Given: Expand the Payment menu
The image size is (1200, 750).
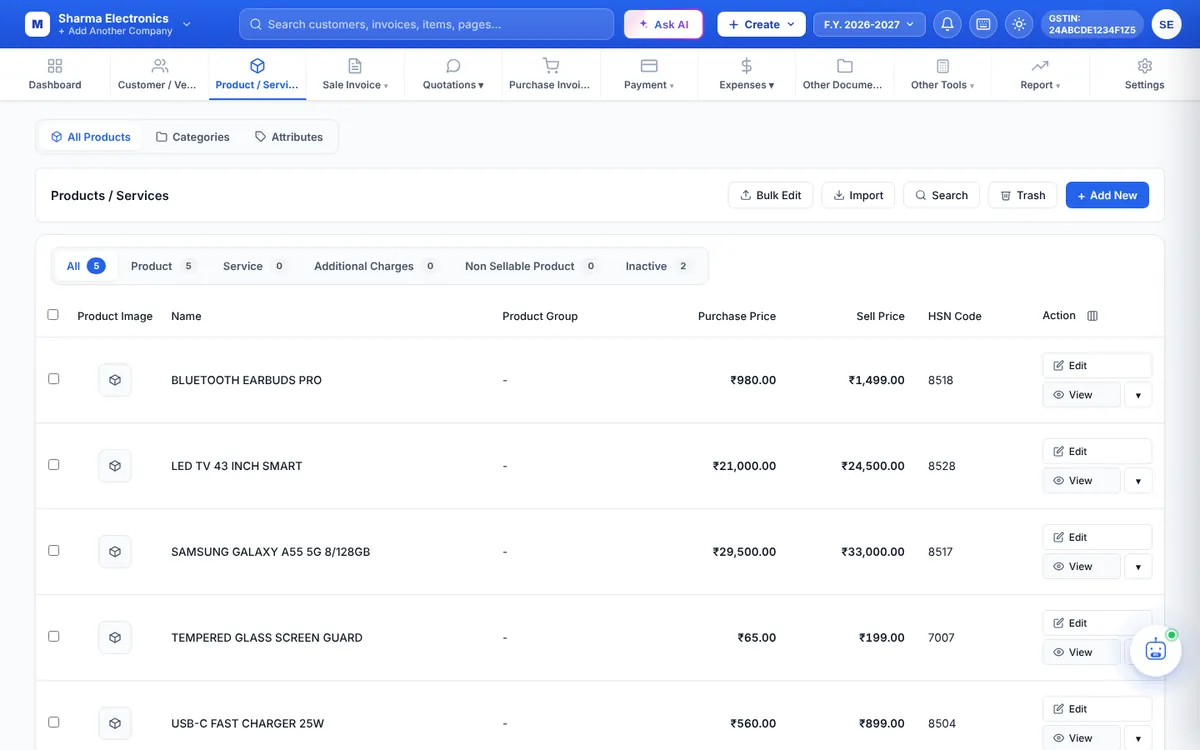Looking at the screenshot, I should (649, 74).
